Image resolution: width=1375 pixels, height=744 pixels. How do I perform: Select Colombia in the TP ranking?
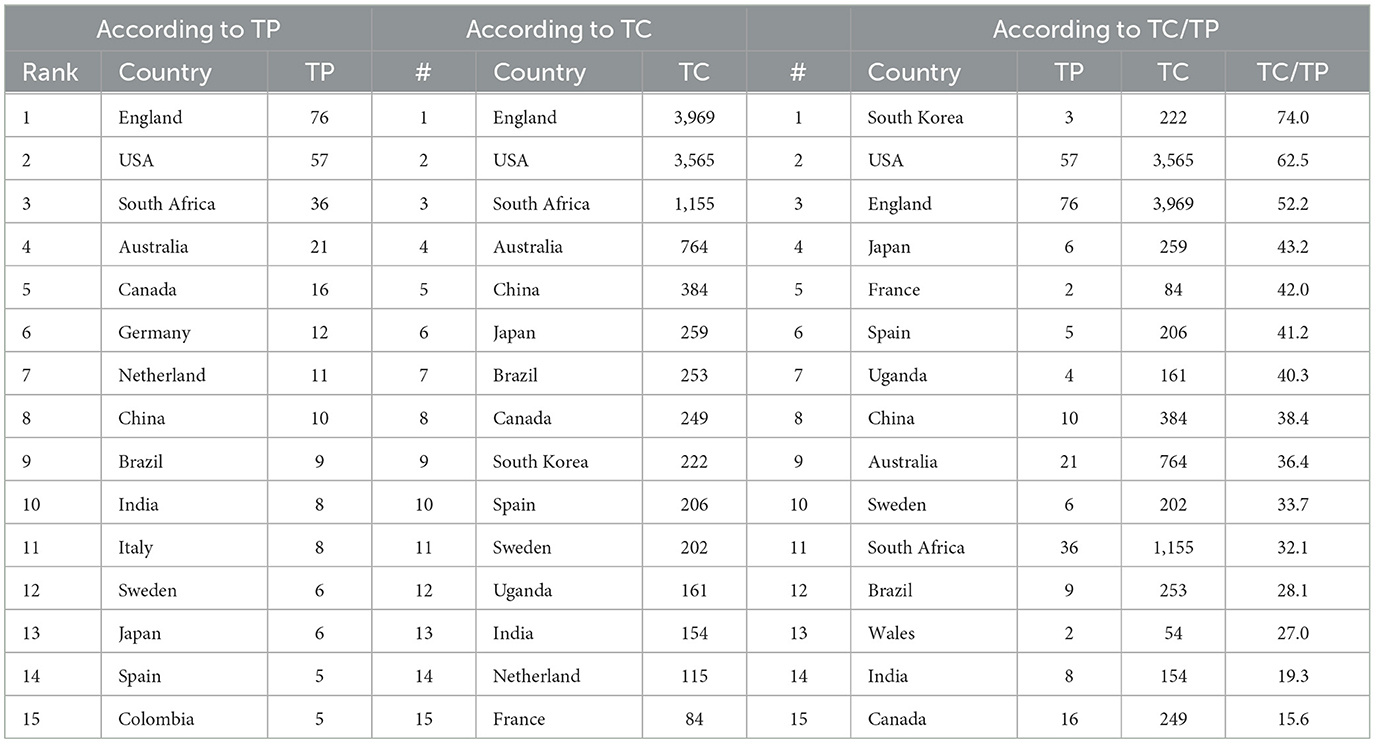pyautogui.click(x=156, y=719)
